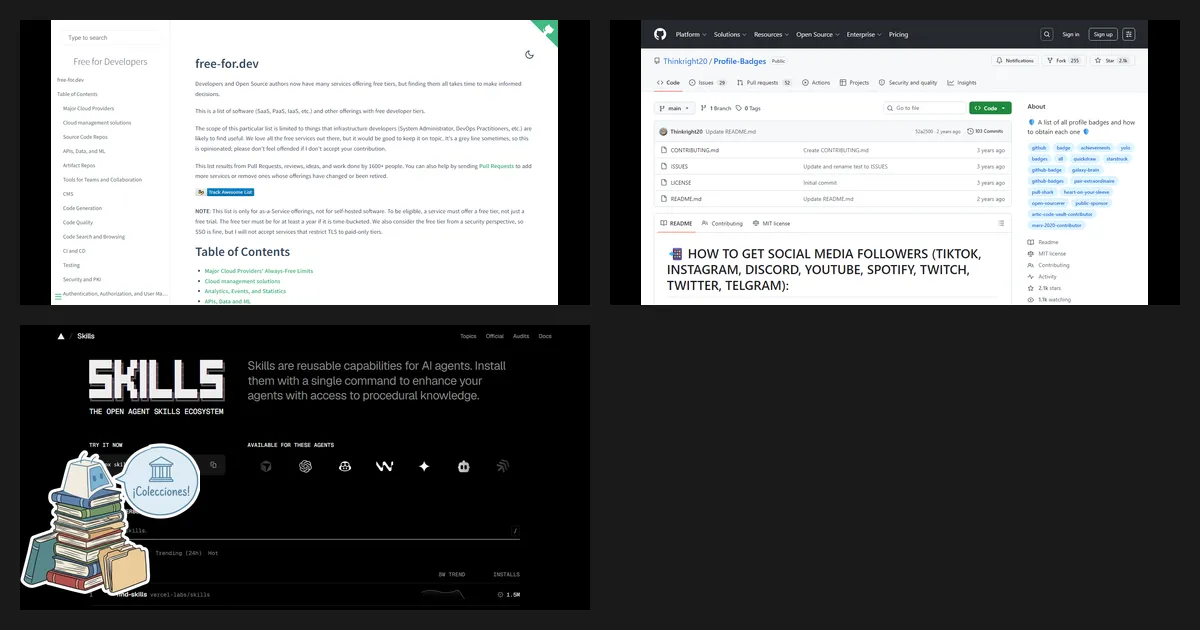1200x630 pixels.
Task: Open the ISSUES file row
Action: (832, 166)
